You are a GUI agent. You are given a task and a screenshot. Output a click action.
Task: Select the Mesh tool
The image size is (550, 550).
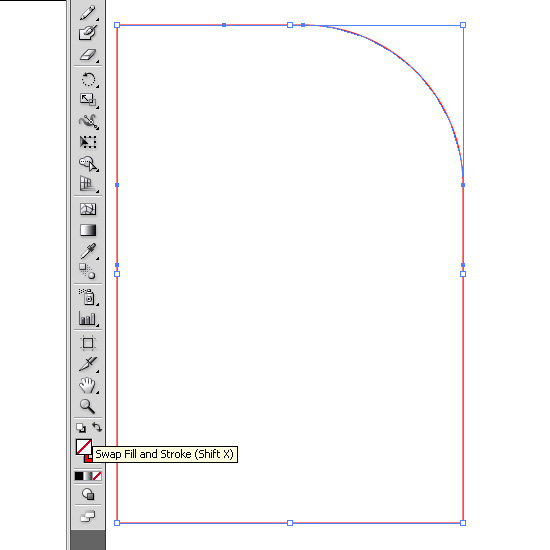click(x=88, y=209)
